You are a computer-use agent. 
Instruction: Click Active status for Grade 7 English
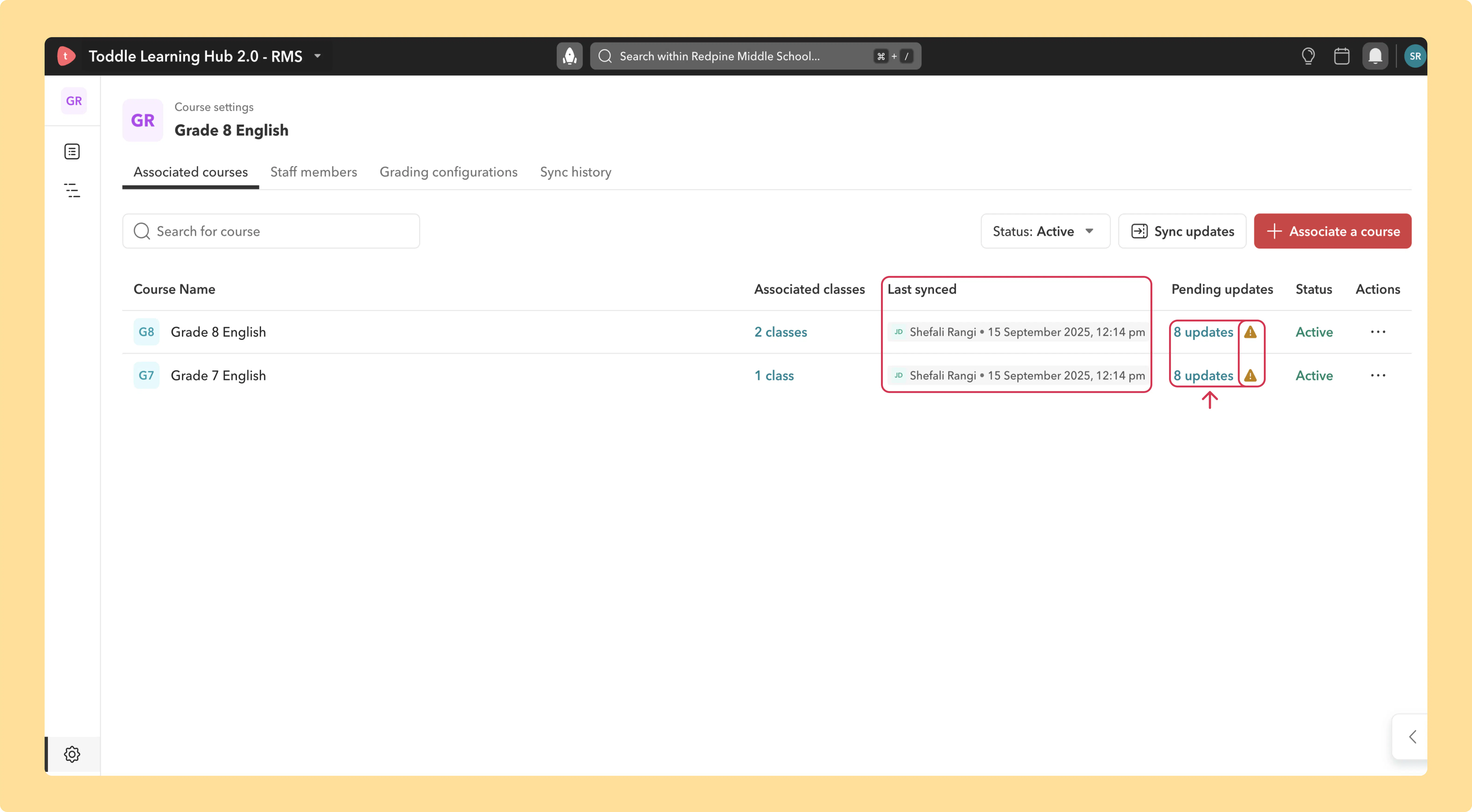[1314, 375]
